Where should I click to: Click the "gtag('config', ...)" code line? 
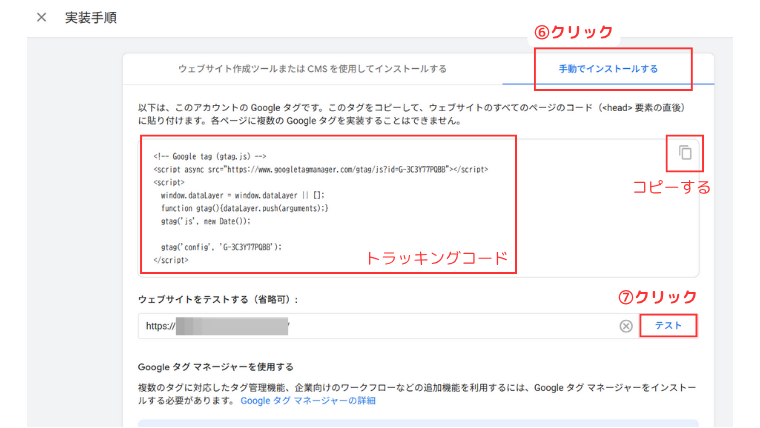(221, 247)
